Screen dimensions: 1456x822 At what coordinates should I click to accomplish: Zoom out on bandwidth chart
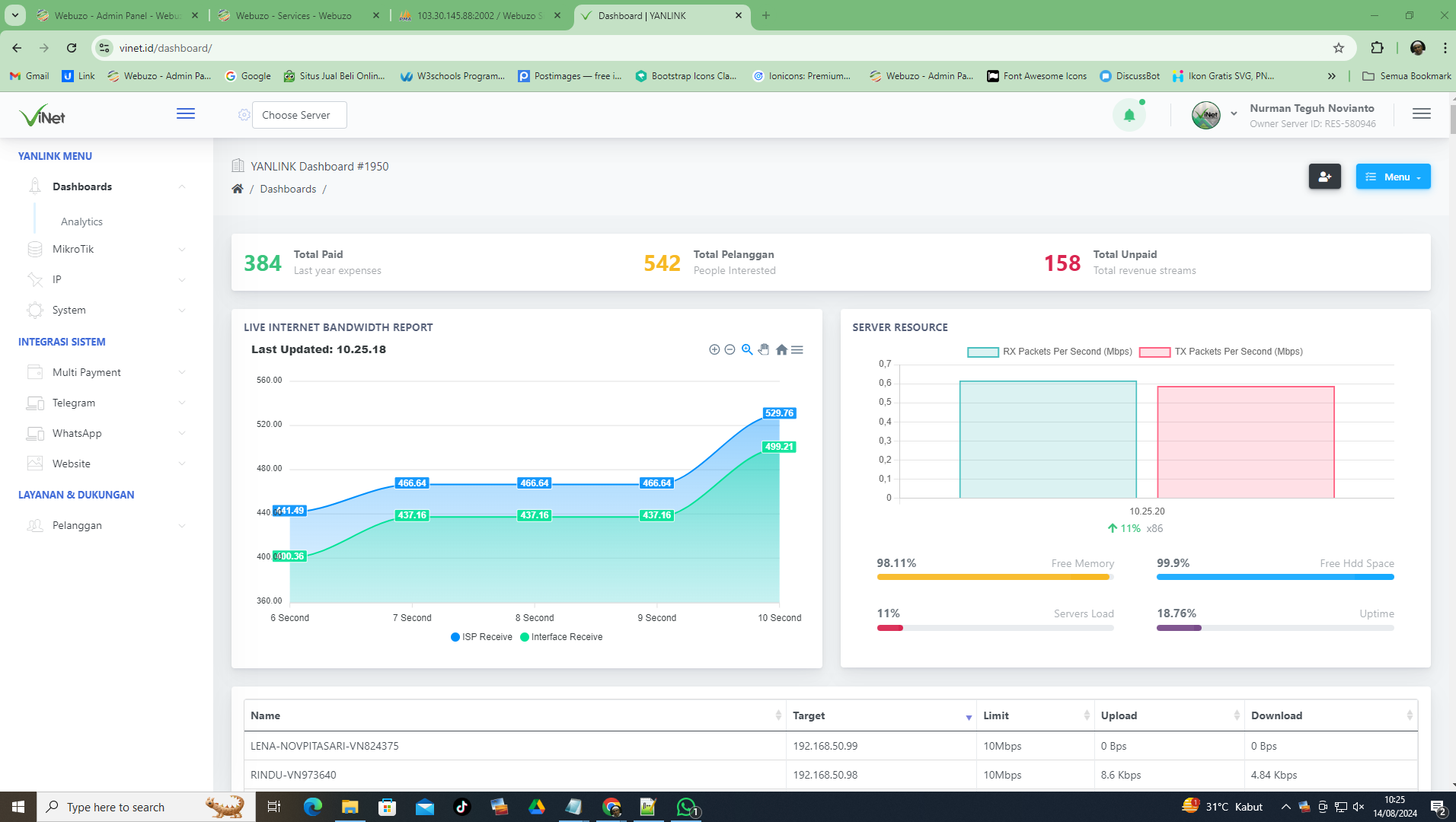[x=730, y=349]
